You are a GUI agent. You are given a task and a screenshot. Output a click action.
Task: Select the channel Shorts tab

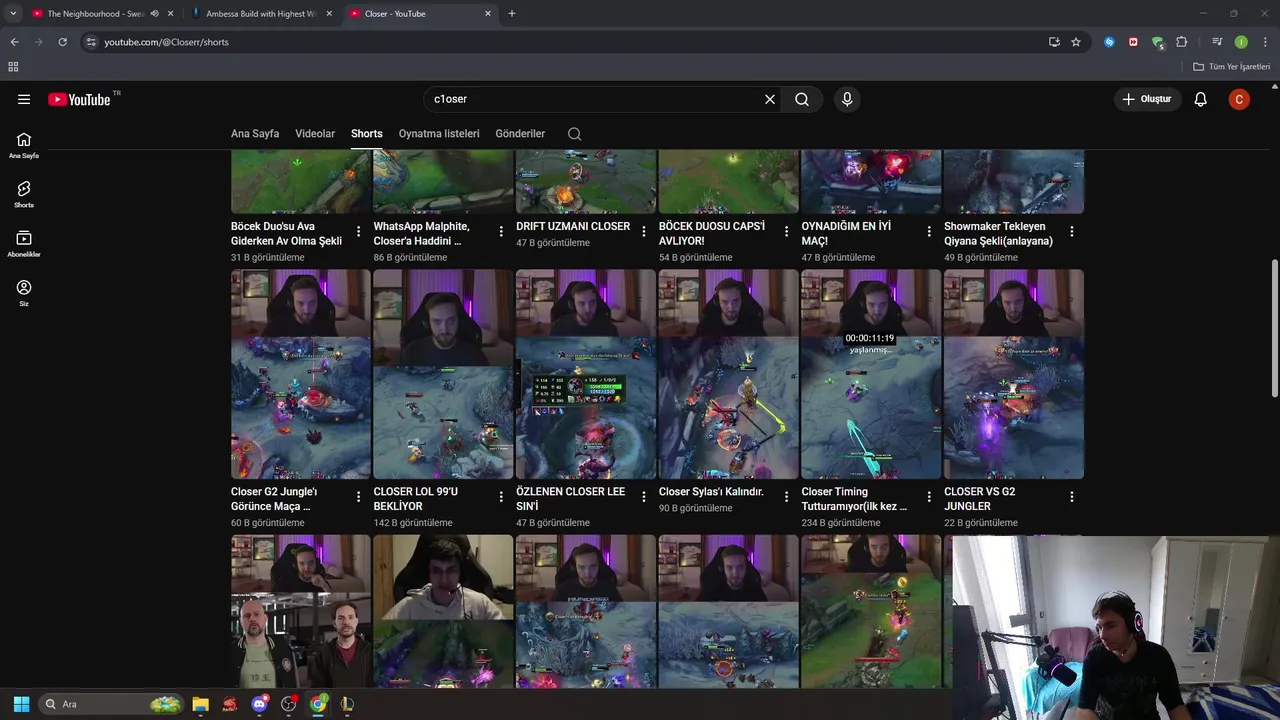[366, 134]
